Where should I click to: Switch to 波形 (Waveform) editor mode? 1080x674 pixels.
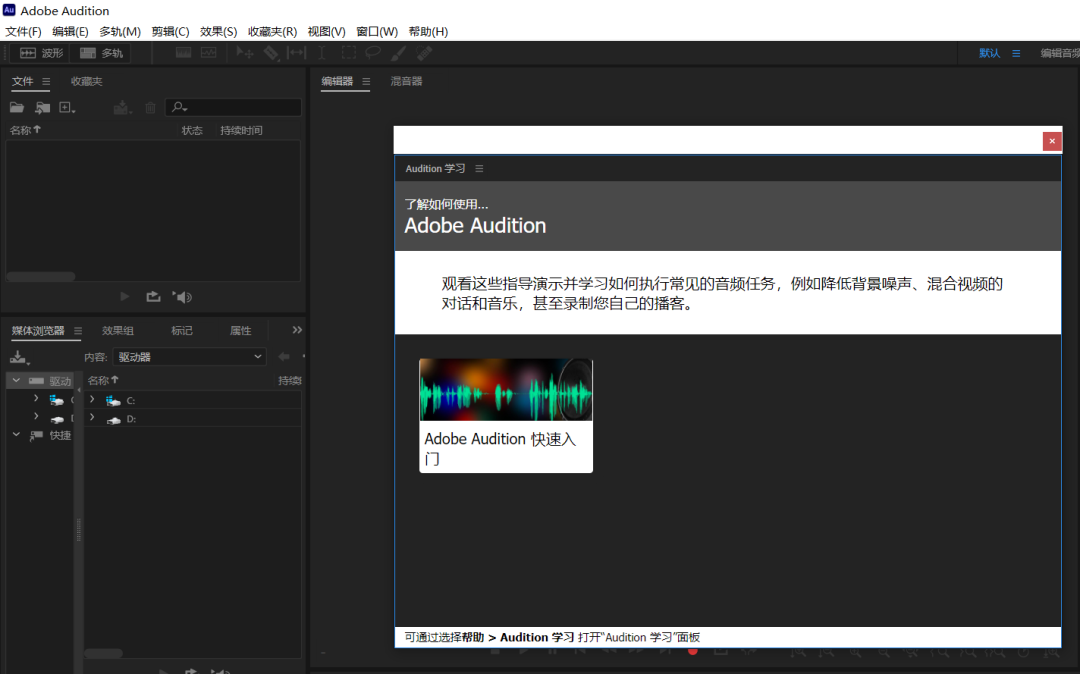(40, 53)
